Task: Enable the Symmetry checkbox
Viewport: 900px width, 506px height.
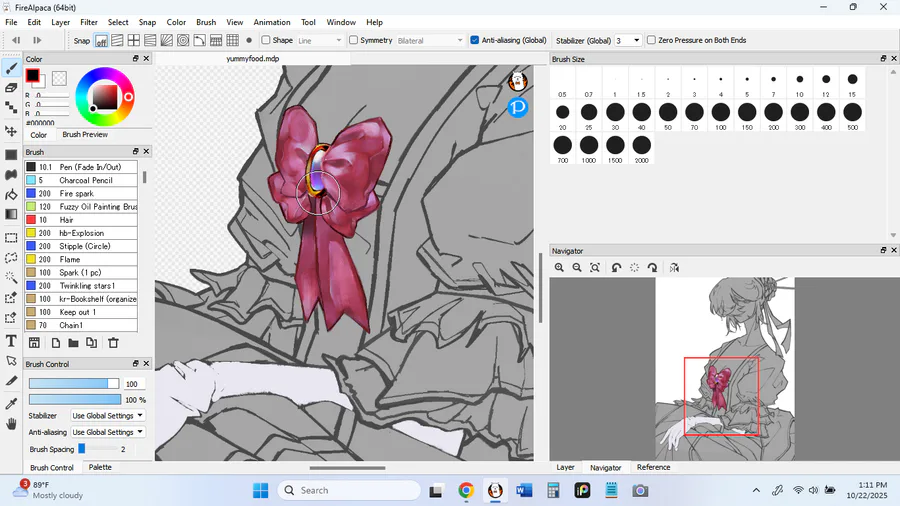Action: click(354, 40)
